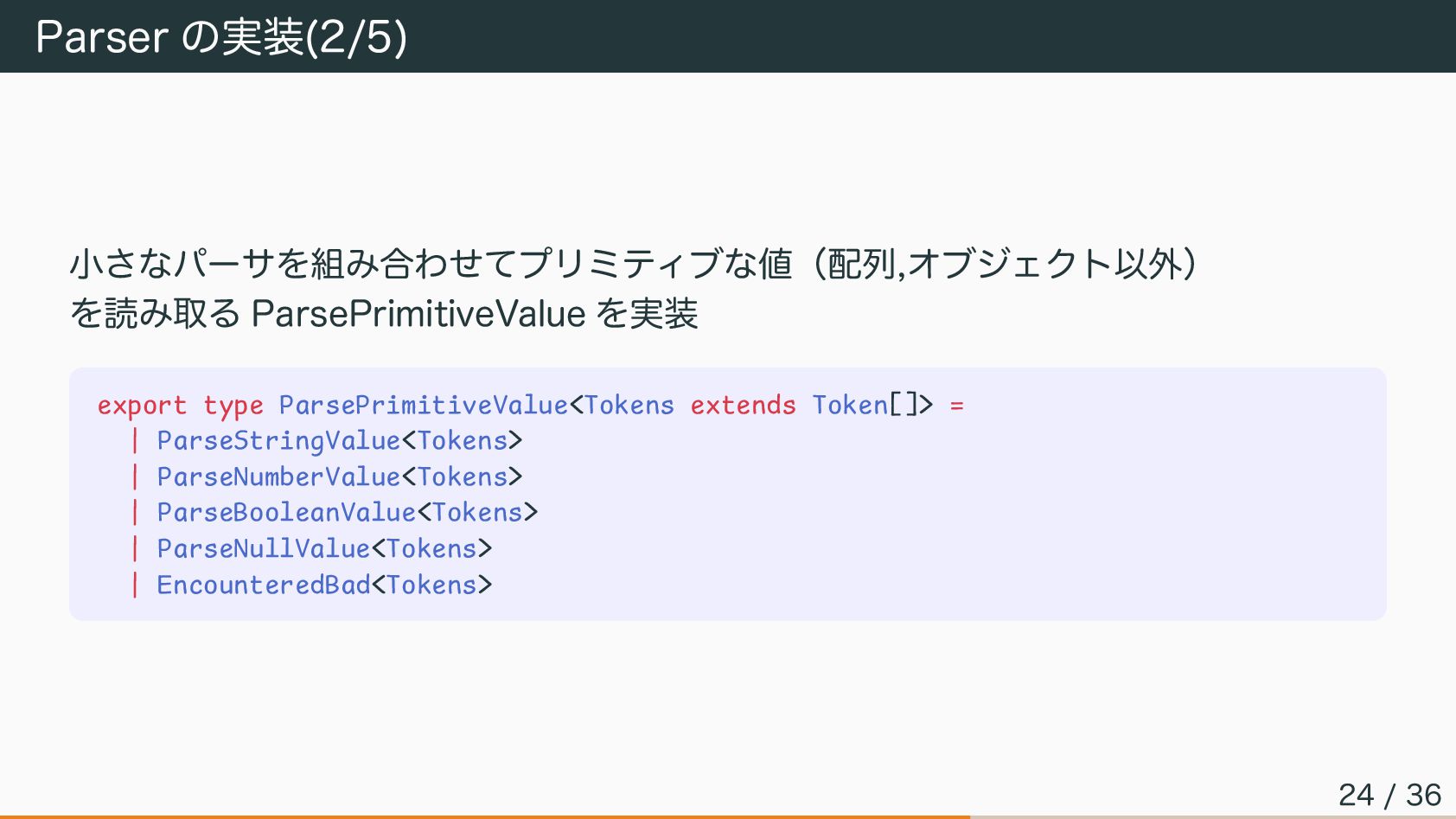1456x819 pixels.
Task: Click "Tokens" before the "extends" keyword
Action: [629, 405]
